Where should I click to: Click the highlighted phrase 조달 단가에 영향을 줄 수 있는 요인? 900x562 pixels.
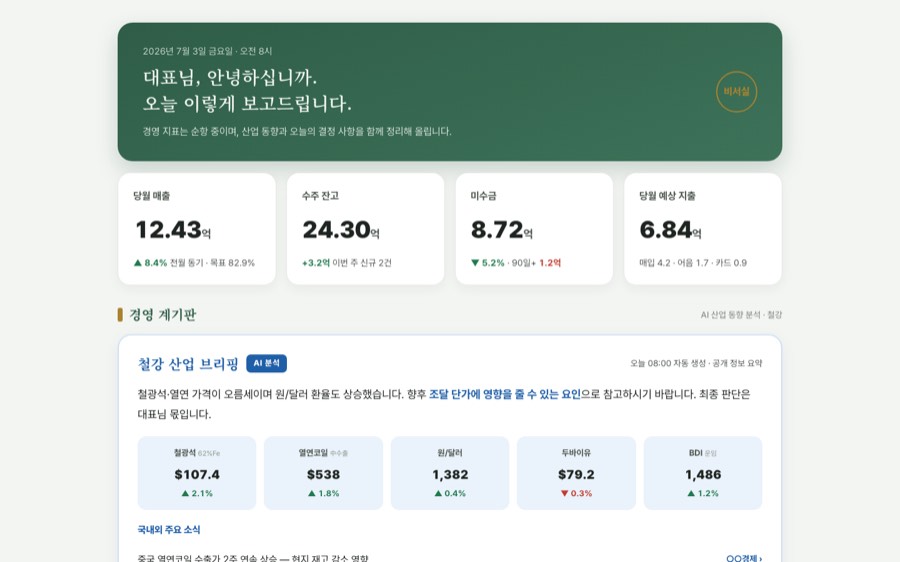[505, 394]
